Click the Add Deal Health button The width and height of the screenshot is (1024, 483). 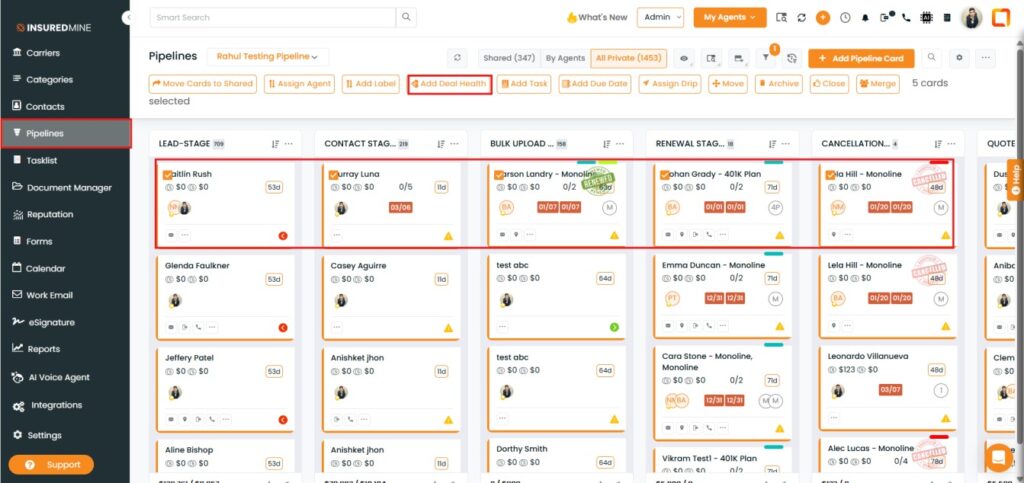(449, 84)
